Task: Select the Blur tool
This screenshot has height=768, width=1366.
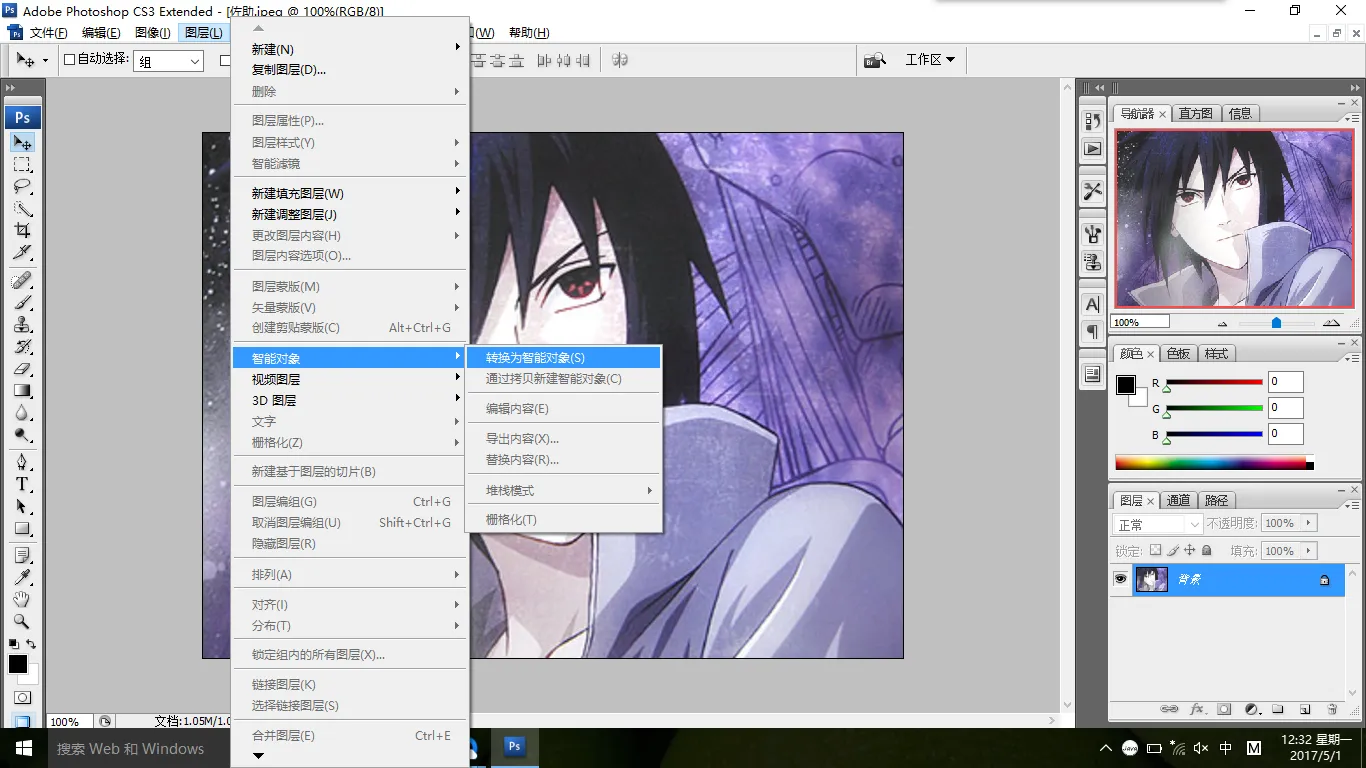Action: click(x=22, y=412)
